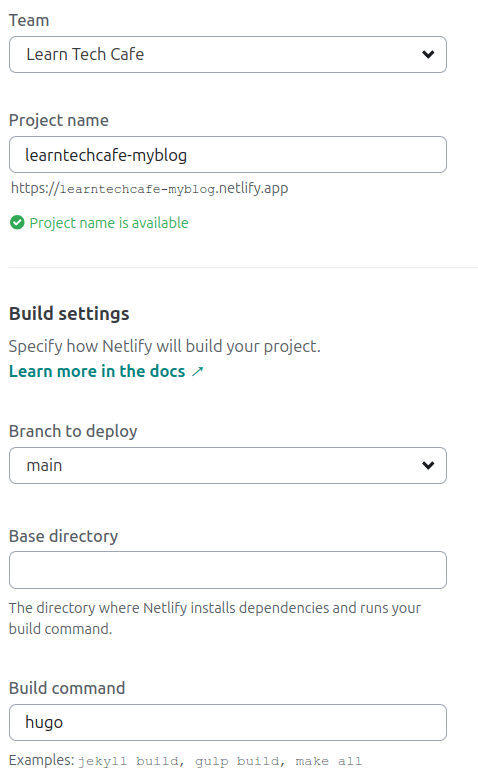This screenshot has height=777, width=478.
Task: Focus the empty Base directory field
Action: coord(228,570)
